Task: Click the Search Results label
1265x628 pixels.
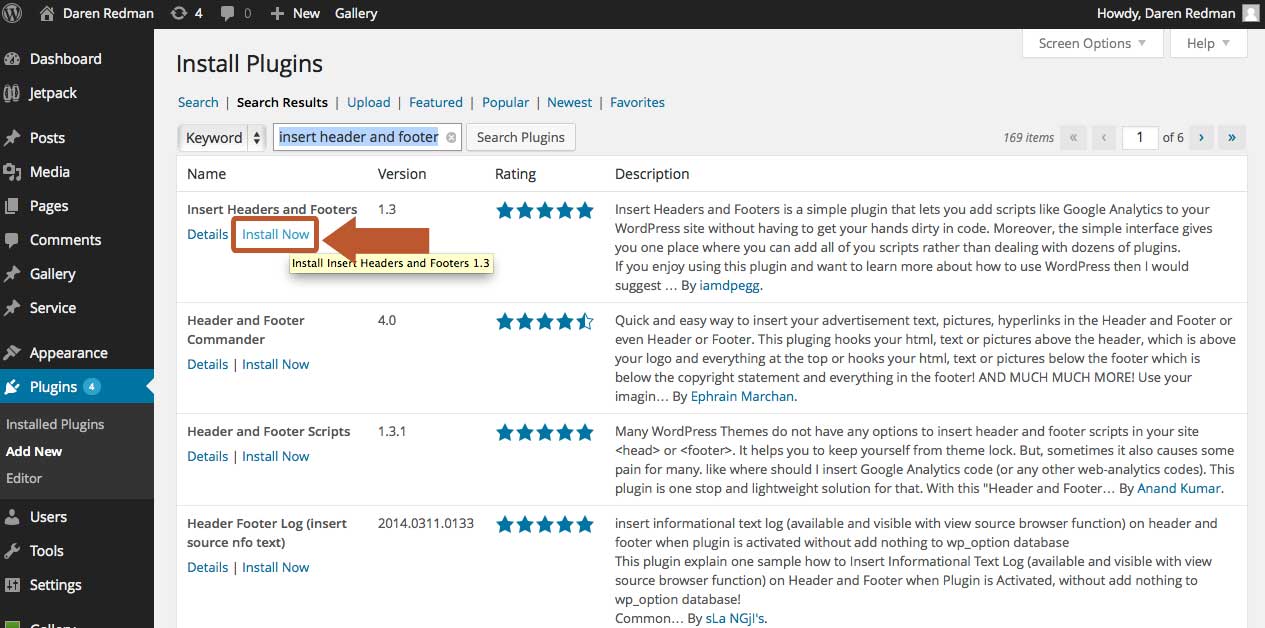Action: (x=282, y=102)
